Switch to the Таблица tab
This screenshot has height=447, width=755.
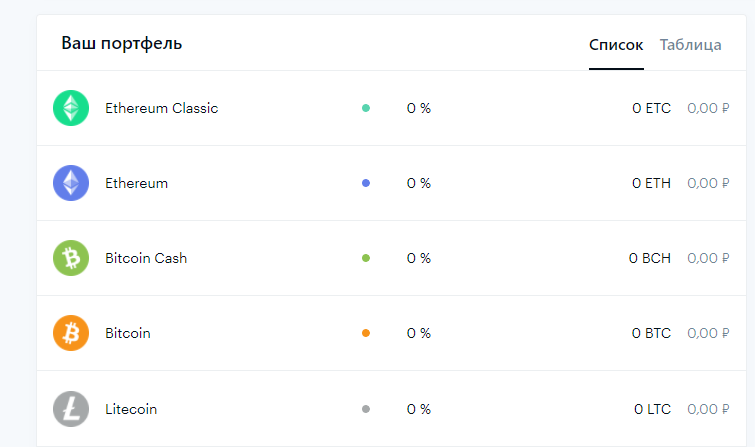pyautogui.click(x=690, y=45)
